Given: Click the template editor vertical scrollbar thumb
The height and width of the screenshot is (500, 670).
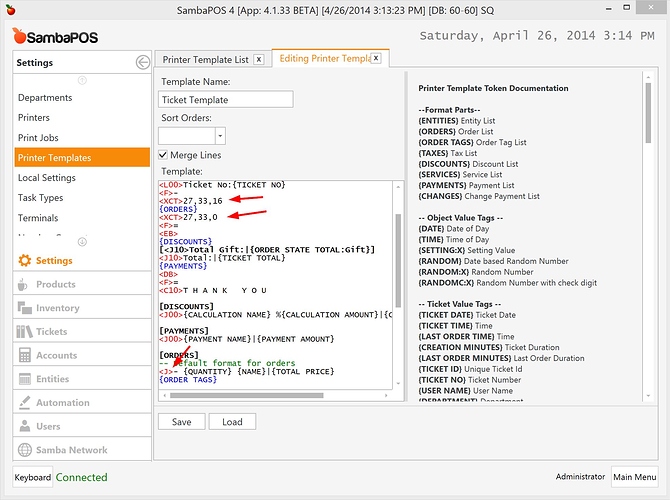Looking at the screenshot, I should pos(398,260).
